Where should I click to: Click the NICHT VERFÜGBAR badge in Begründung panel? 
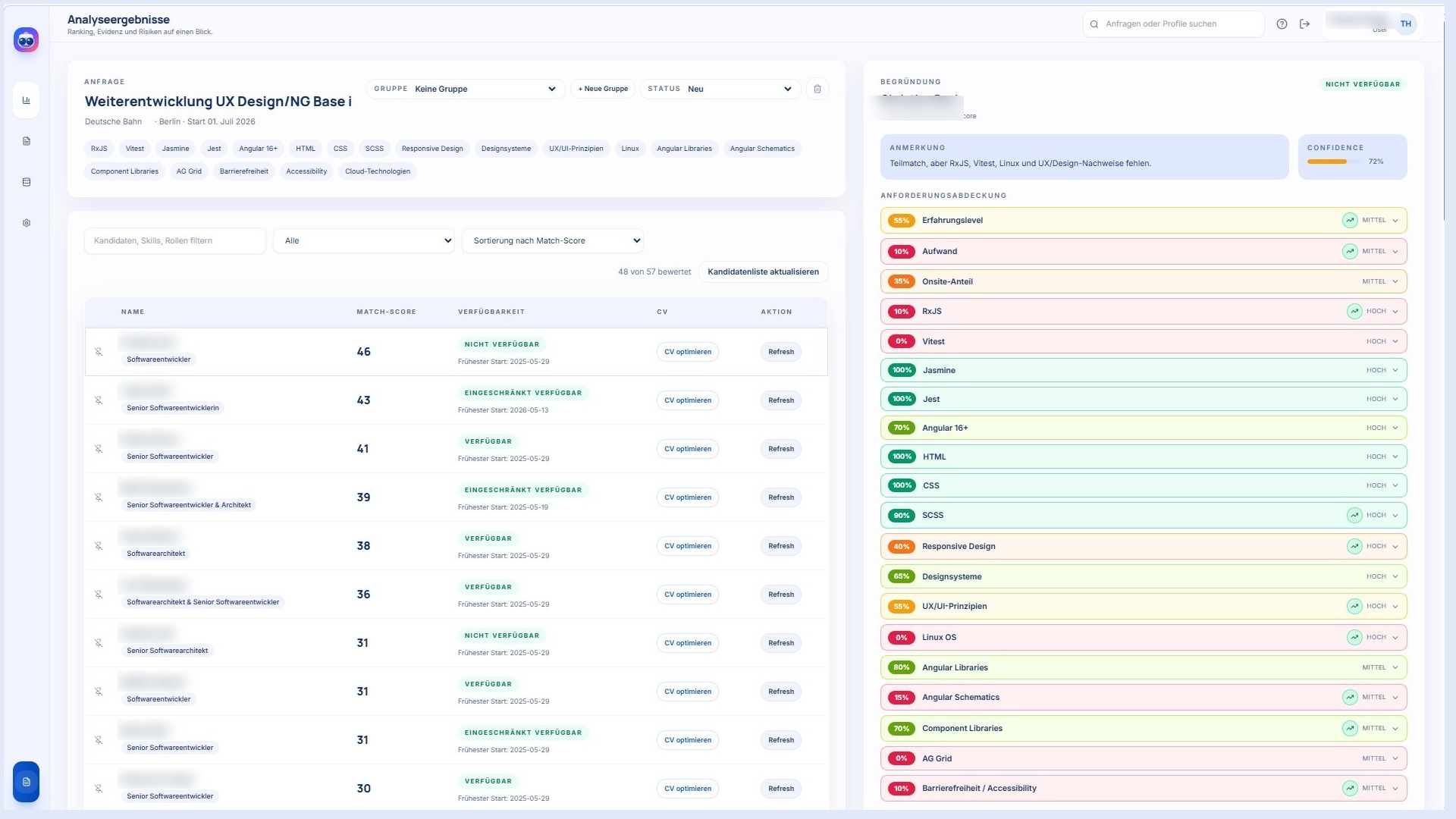(x=1363, y=84)
